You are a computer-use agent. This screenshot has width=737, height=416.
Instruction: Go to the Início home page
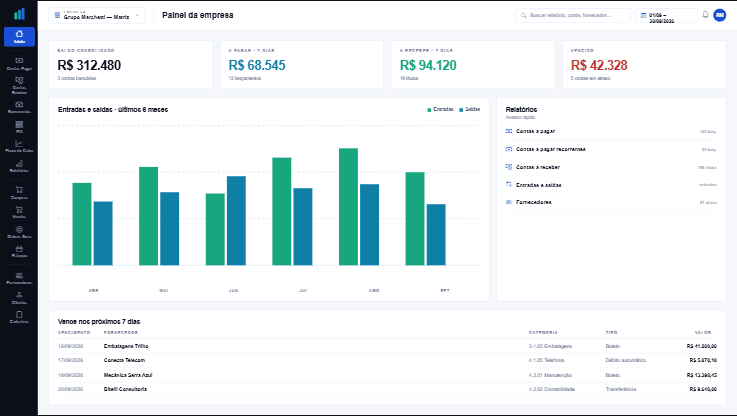pos(19,37)
